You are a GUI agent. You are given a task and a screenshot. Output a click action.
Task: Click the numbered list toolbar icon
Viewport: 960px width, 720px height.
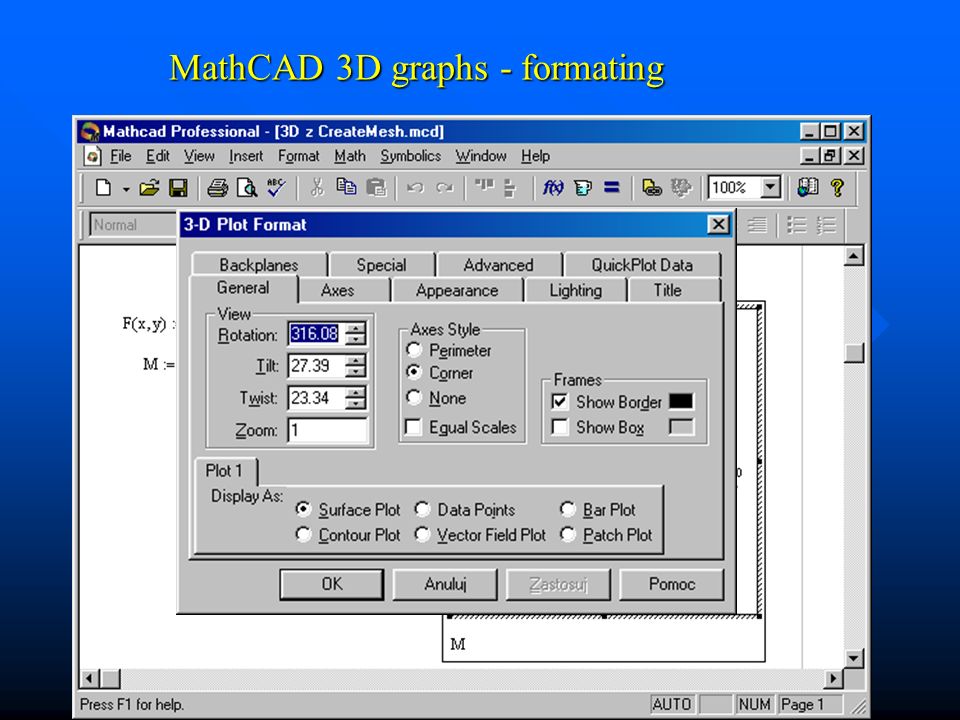click(x=826, y=225)
